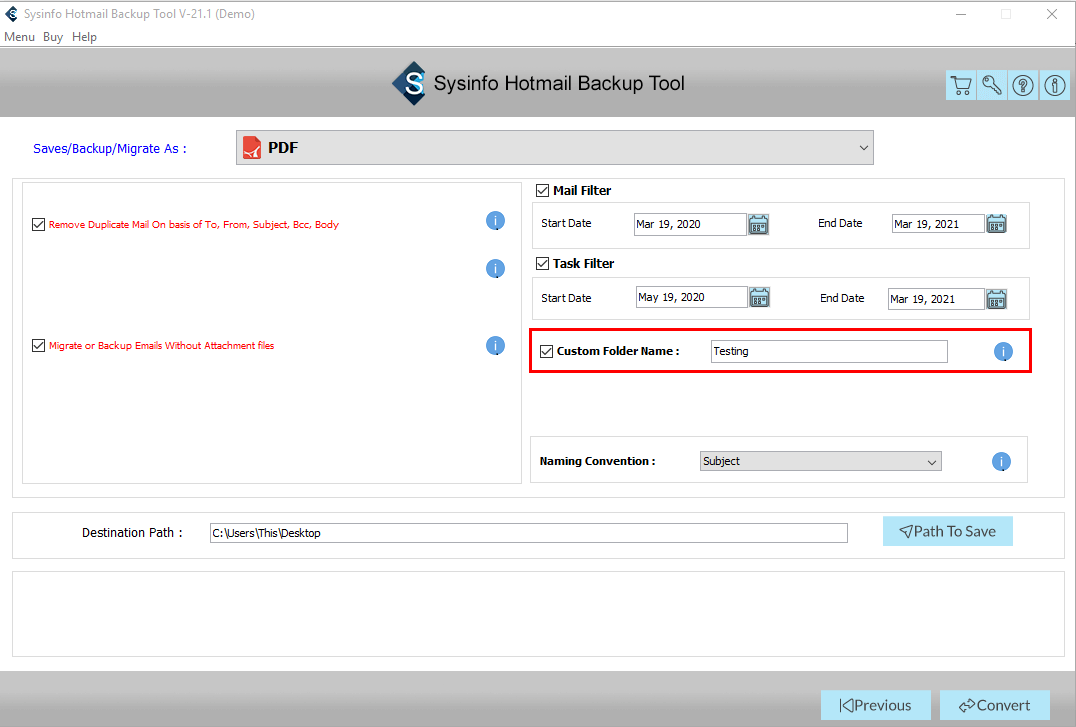Viewport: 1076px width, 727px height.
Task: Open calendar for Task Filter Start Date
Action: click(x=760, y=297)
